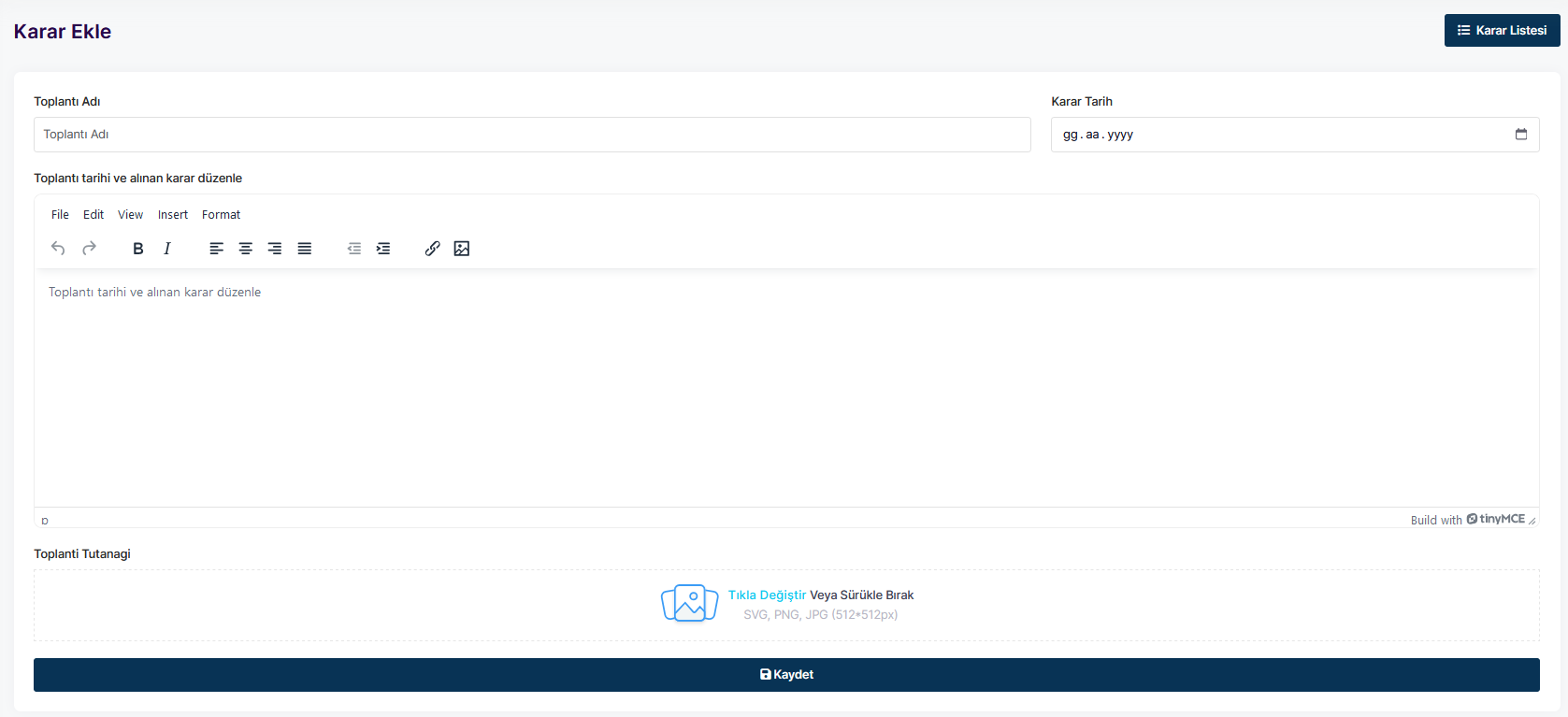Insert a link with the chain icon

click(432, 249)
